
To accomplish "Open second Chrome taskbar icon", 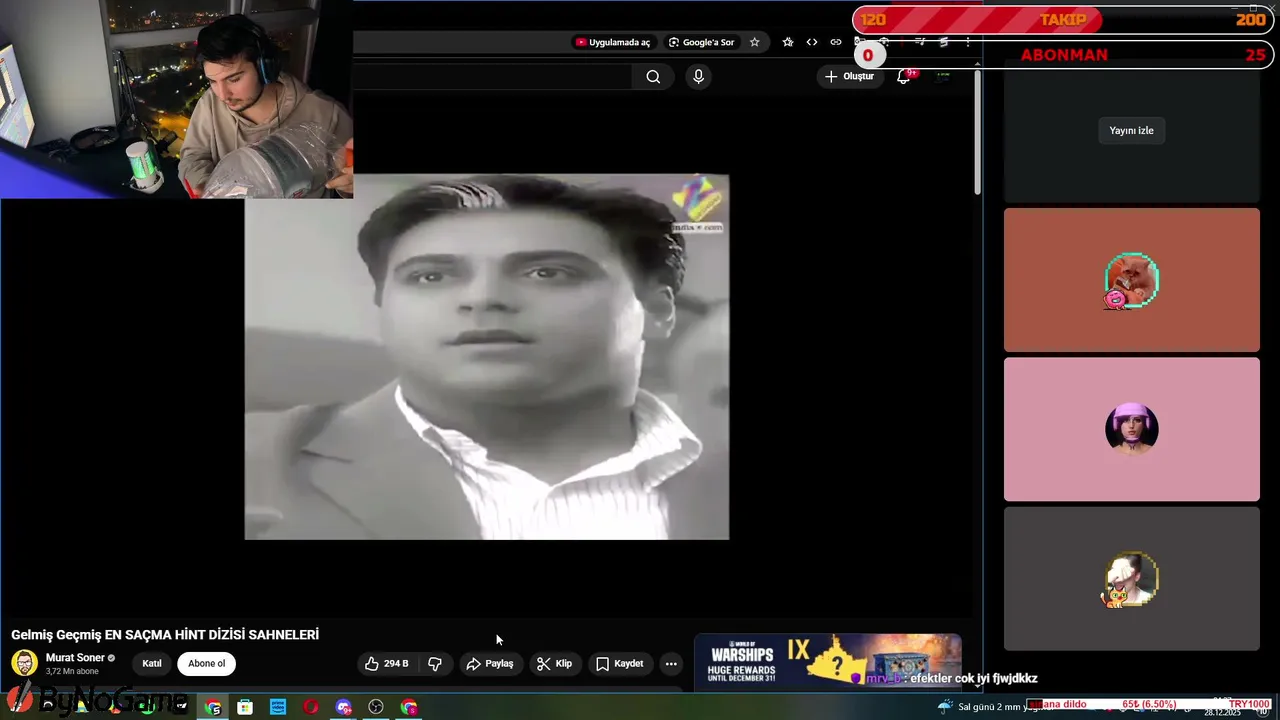I will coord(409,707).
